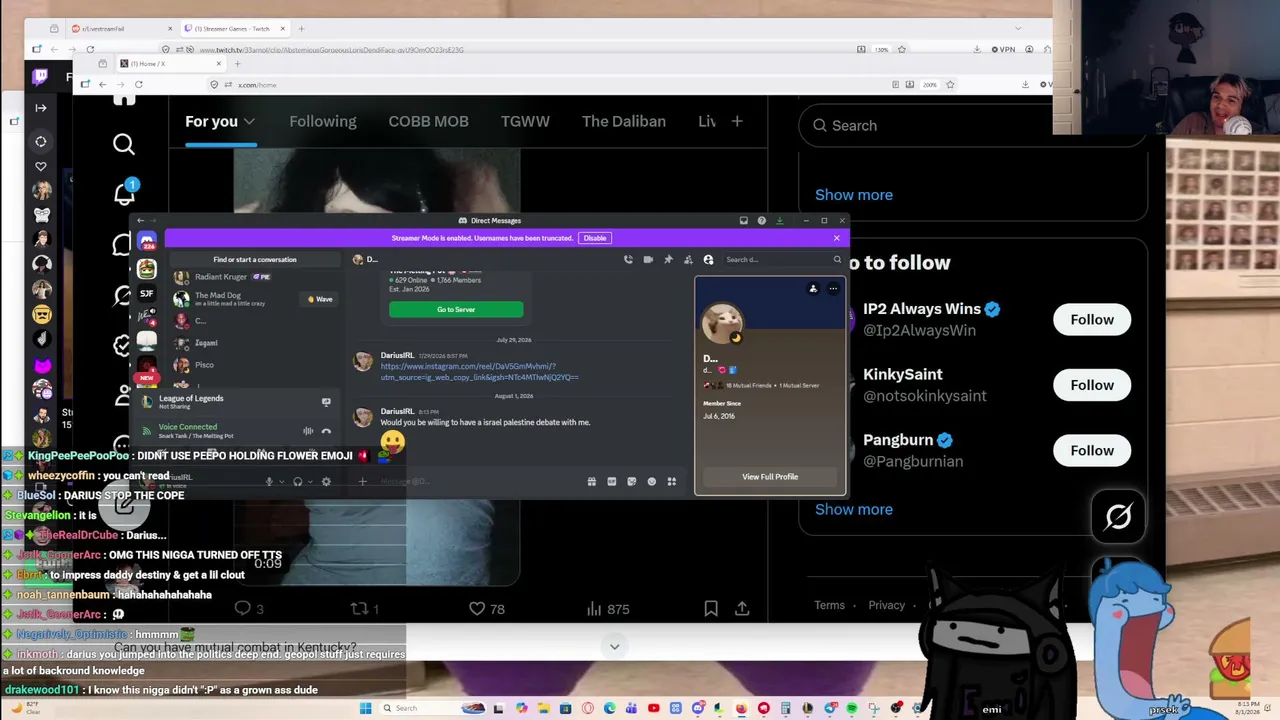1280x720 pixels.
Task: Disable Streamer Mode in Discord
Action: (x=595, y=238)
